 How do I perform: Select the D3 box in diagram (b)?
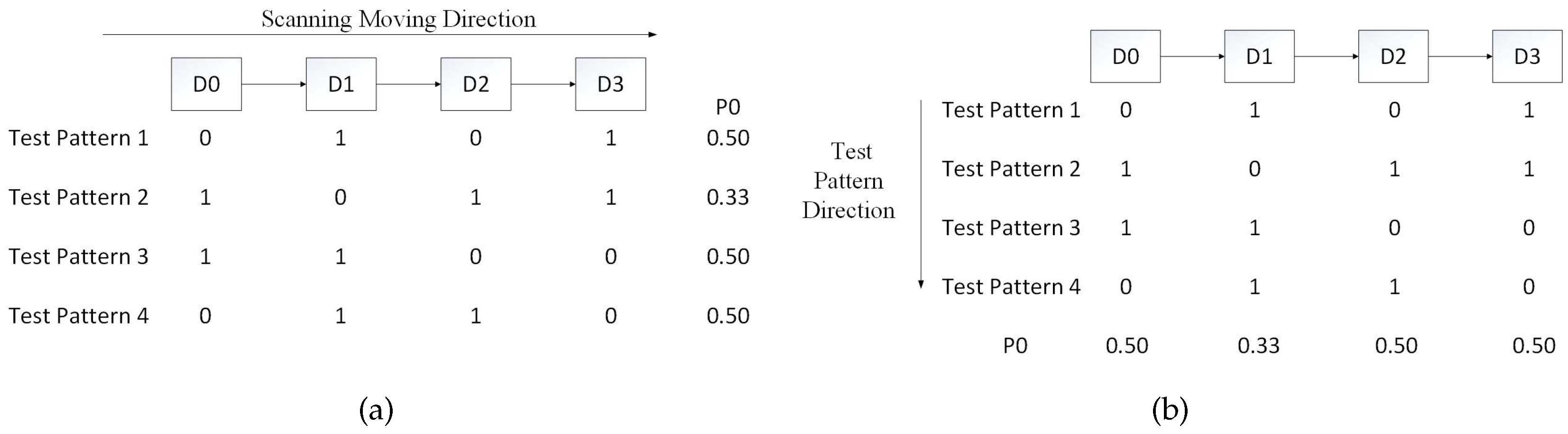1527,56
